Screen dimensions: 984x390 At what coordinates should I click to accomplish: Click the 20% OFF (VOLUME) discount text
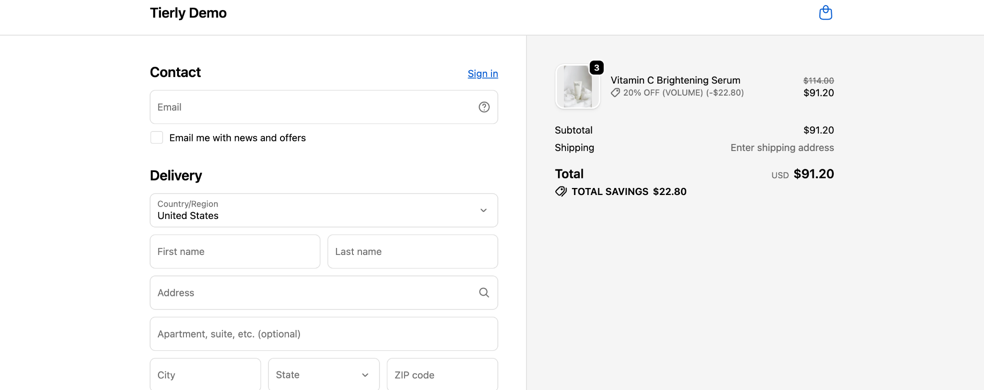(683, 93)
